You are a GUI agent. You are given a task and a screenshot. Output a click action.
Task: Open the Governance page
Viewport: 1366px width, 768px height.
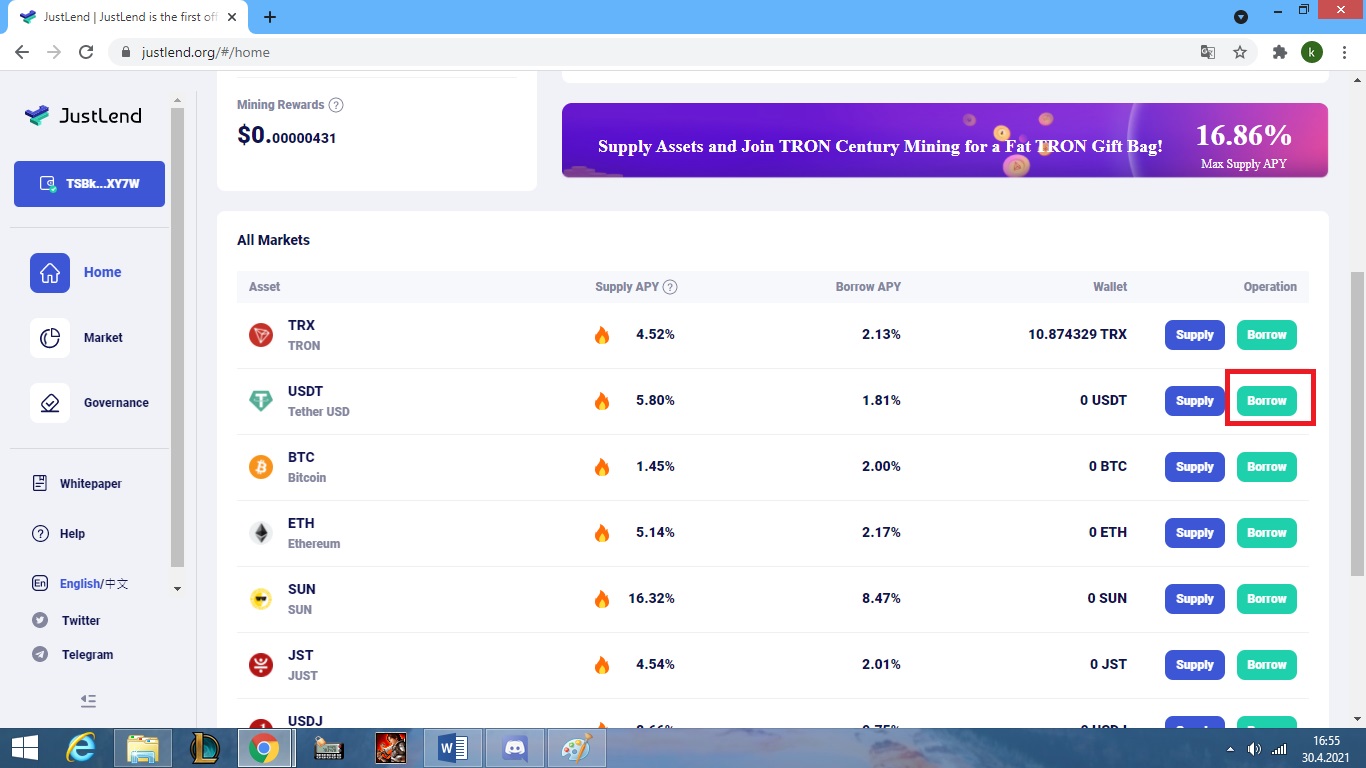(90, 403)
